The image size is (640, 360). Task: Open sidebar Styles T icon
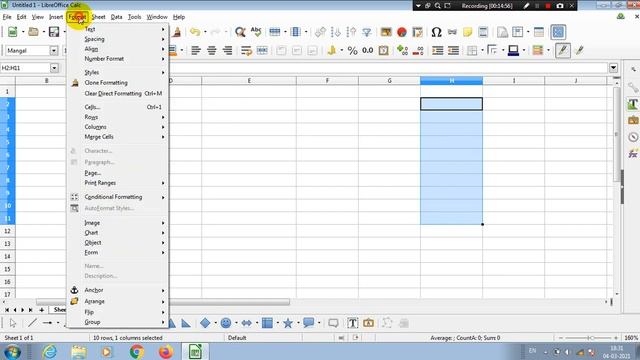pyautogui.click(x=633, y=104)
